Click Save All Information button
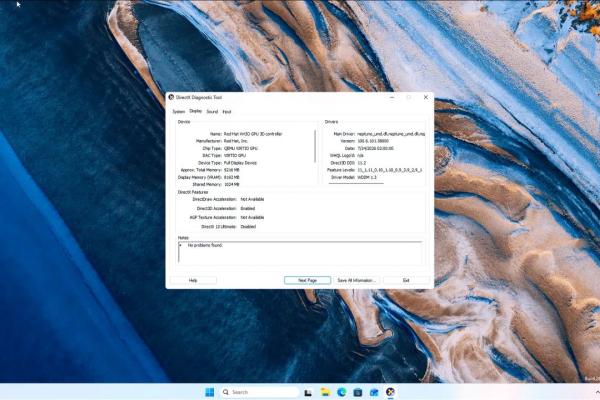The image size is (600, 400). 356,281
